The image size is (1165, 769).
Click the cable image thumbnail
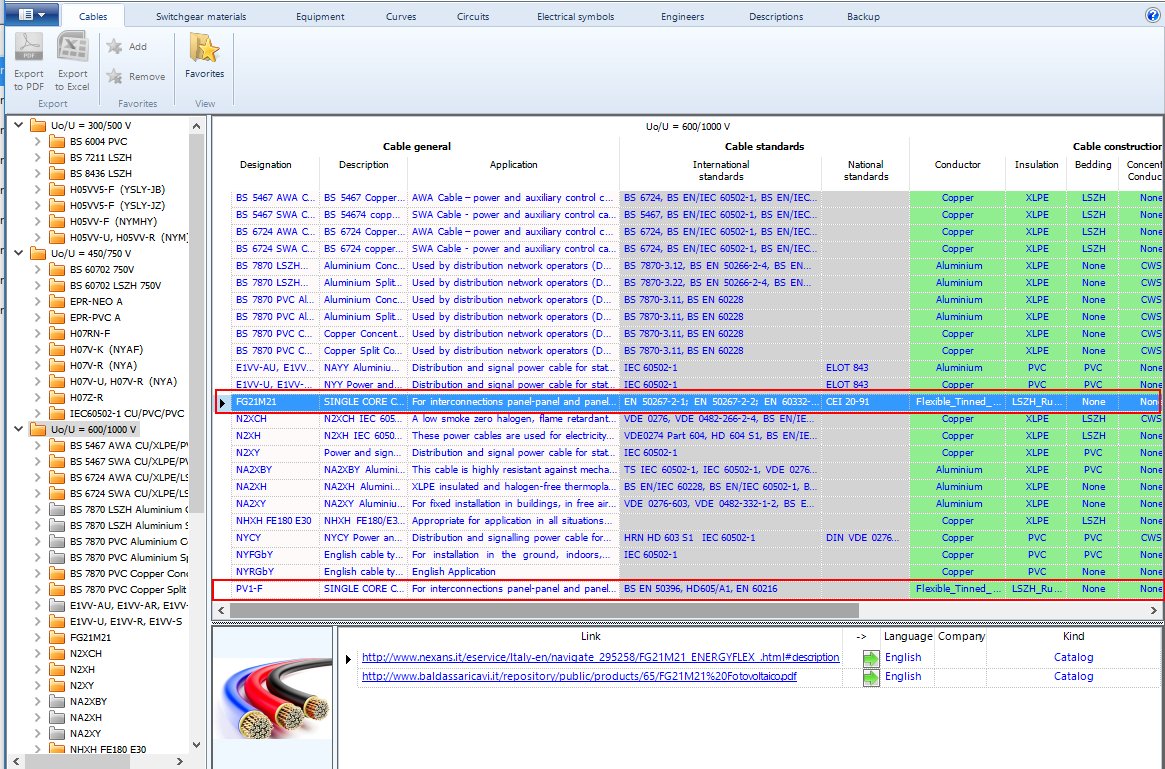pyautogui.click(x=272, y=696)
